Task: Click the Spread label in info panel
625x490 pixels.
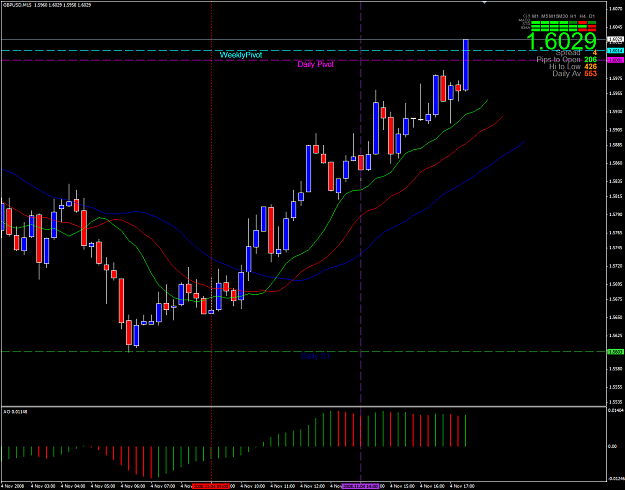Action: coord(568,53)
